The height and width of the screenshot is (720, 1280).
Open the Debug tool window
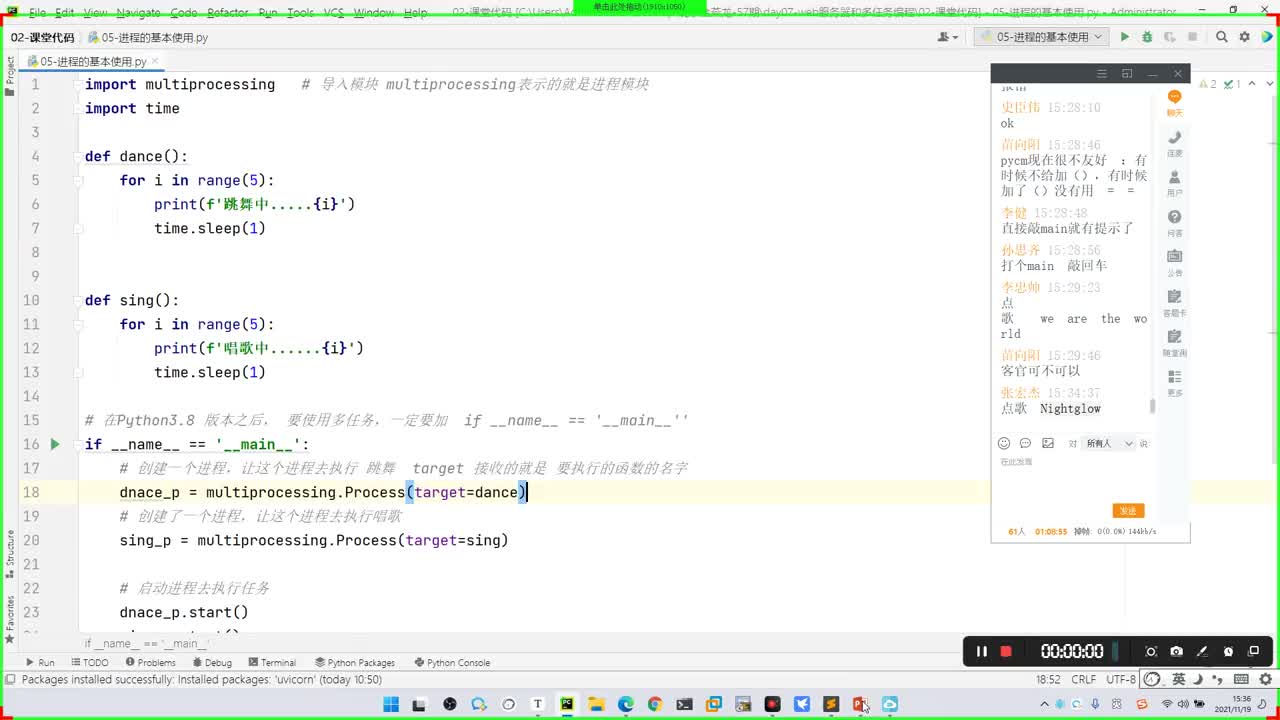pos(211,662)
